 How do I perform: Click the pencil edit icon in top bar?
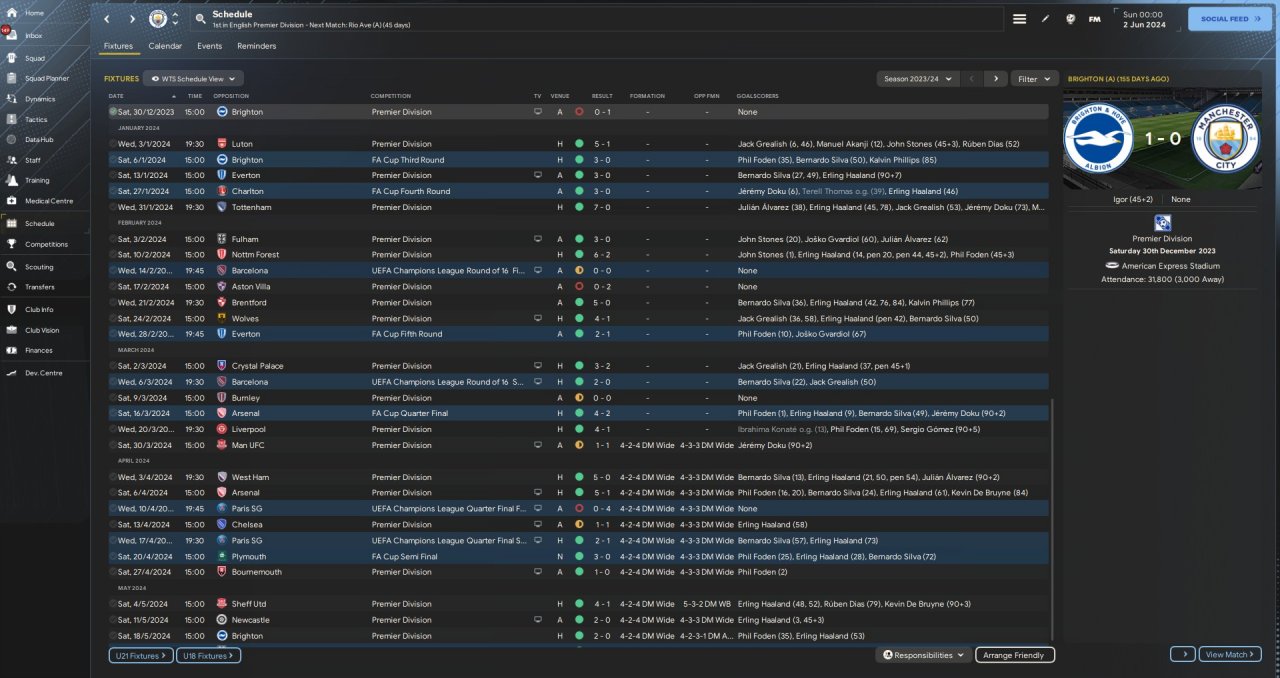(x=1045, y=19)
